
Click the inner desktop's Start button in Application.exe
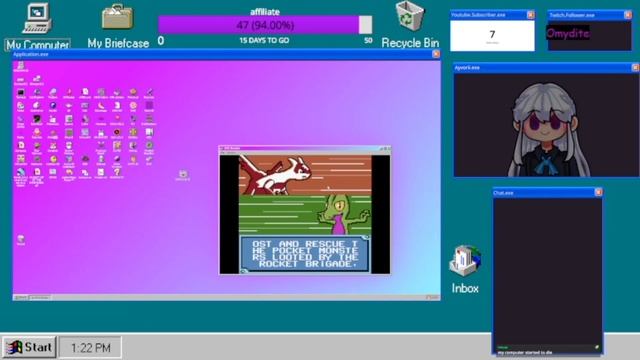click(x=20, y=298)
